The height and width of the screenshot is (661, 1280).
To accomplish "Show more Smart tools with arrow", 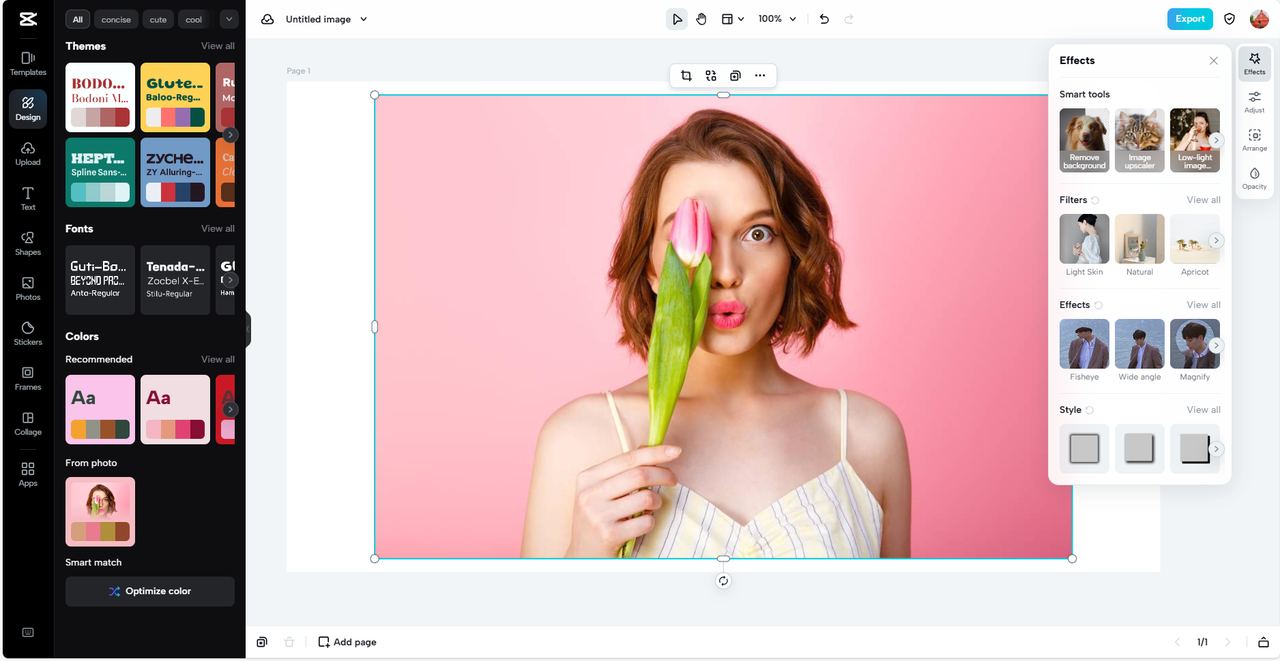I will [x=1216, y=140].
